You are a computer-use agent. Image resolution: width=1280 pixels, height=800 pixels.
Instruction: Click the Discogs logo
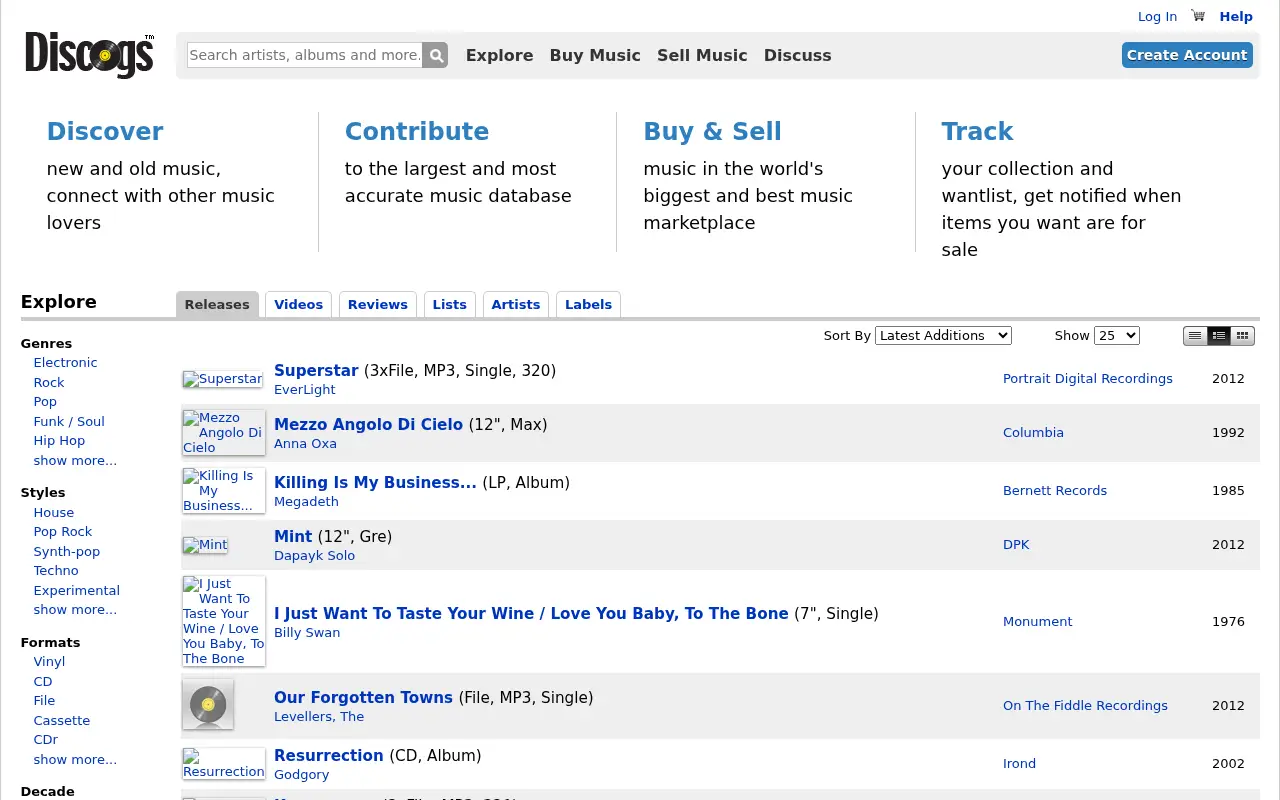point(90,55)
